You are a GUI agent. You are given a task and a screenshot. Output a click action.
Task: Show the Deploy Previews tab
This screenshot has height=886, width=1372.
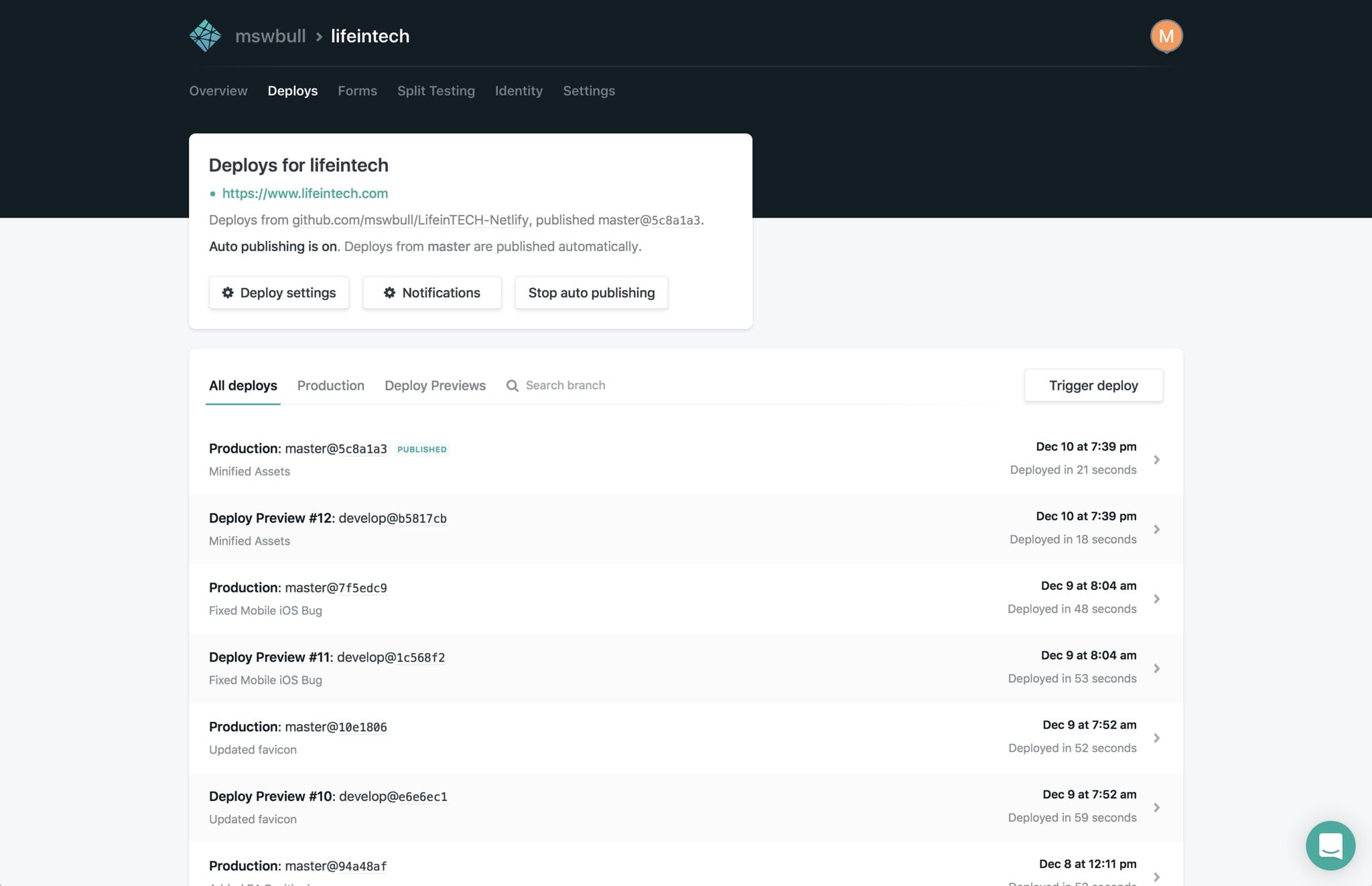[x=435, y=385]
